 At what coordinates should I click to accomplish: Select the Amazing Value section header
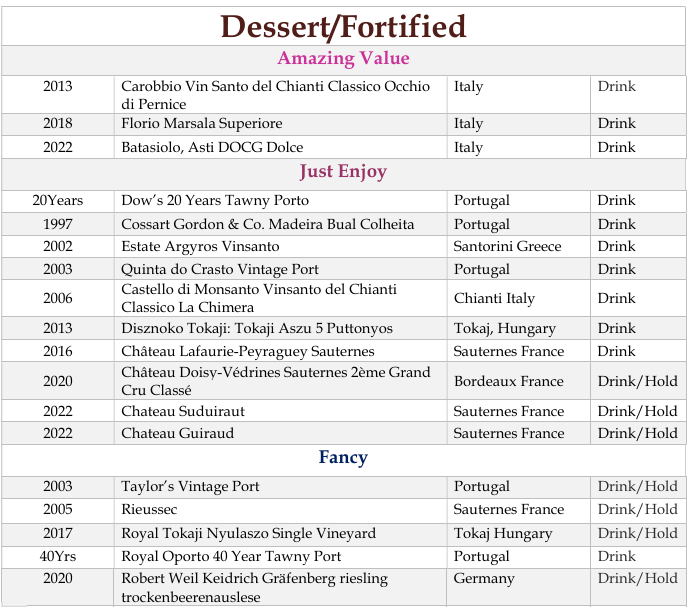(x=343, y=59)
